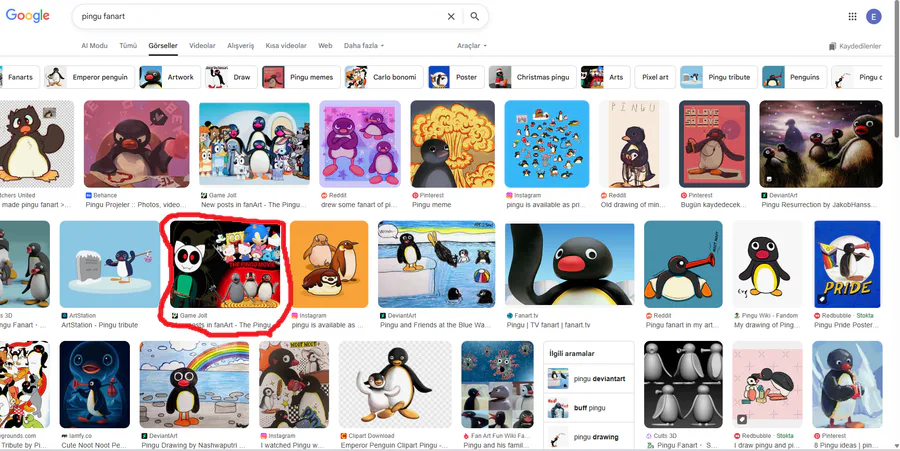This screenshot has height=451, width=900.
Task: Open the account avatar E
Action: tap(874, 17)
